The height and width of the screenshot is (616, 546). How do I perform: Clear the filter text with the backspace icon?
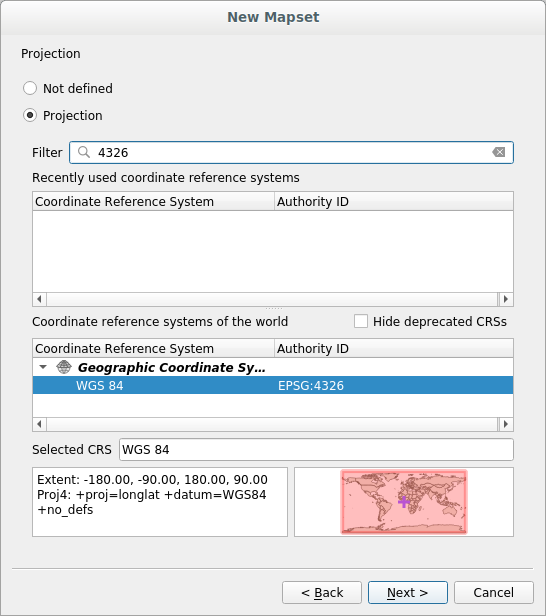(498, 152)
